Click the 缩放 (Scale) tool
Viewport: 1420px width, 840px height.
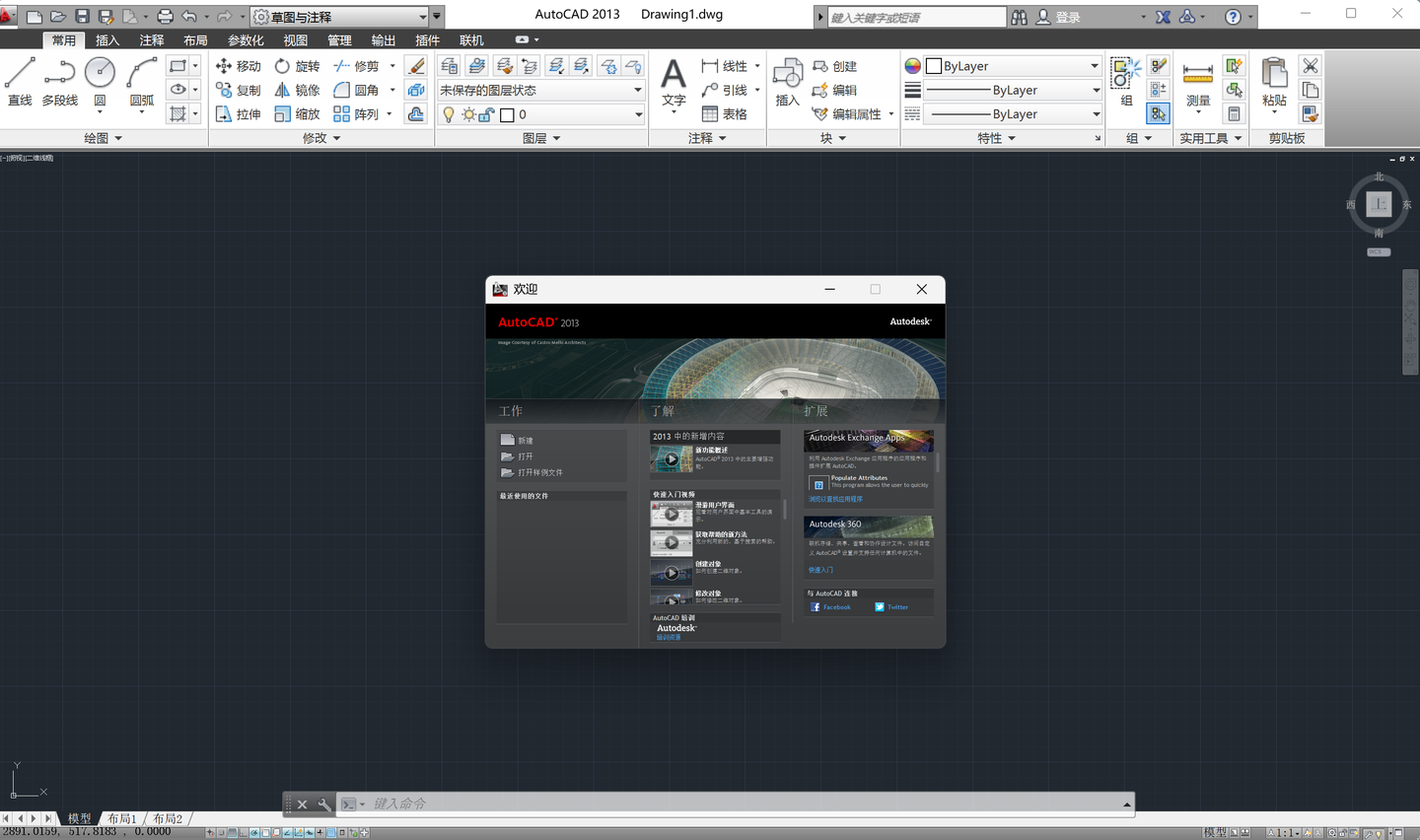[297, 114]
